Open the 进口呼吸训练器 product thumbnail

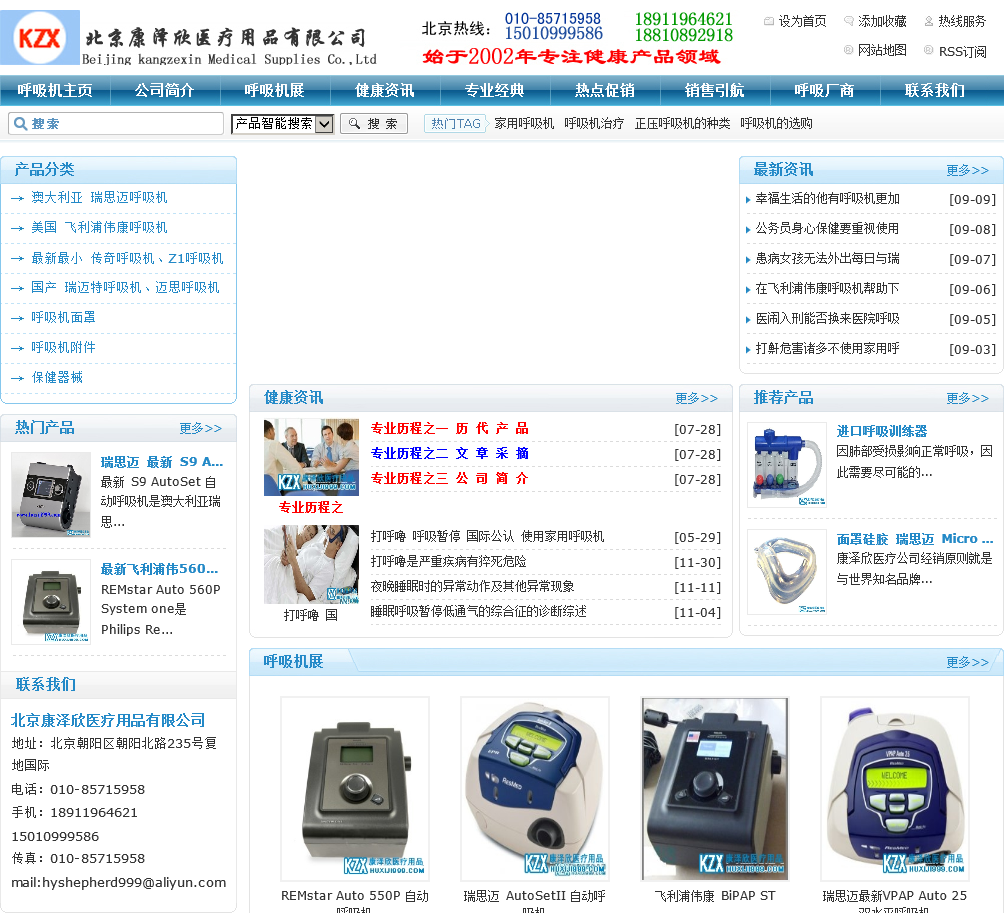click(x=787, y=465)
